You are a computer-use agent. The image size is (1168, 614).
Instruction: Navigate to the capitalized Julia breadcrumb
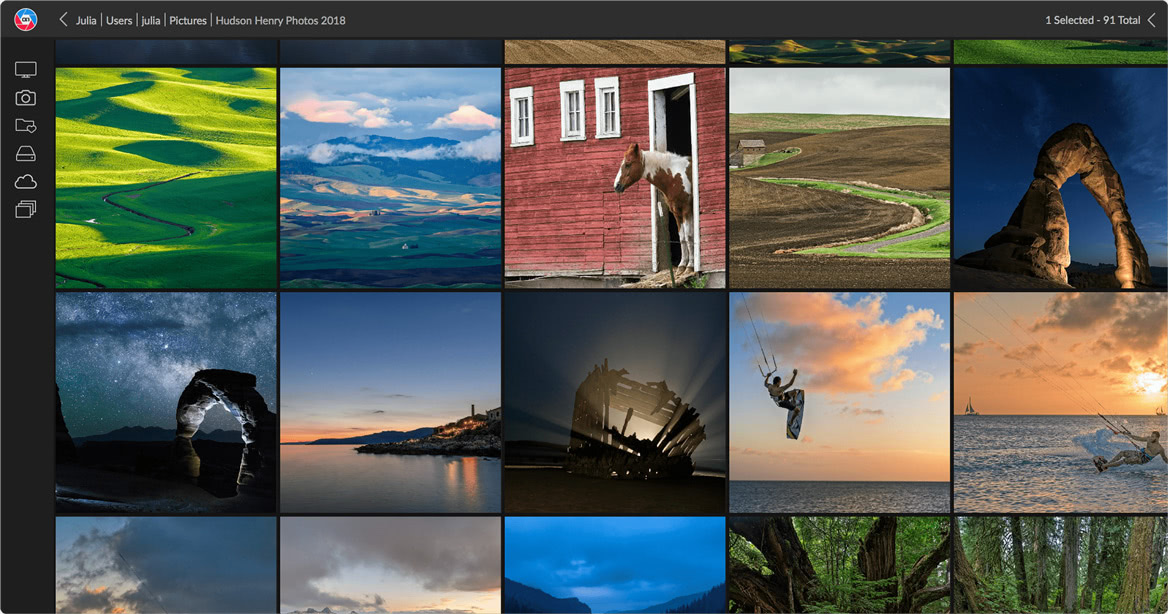tap(86, 20)
